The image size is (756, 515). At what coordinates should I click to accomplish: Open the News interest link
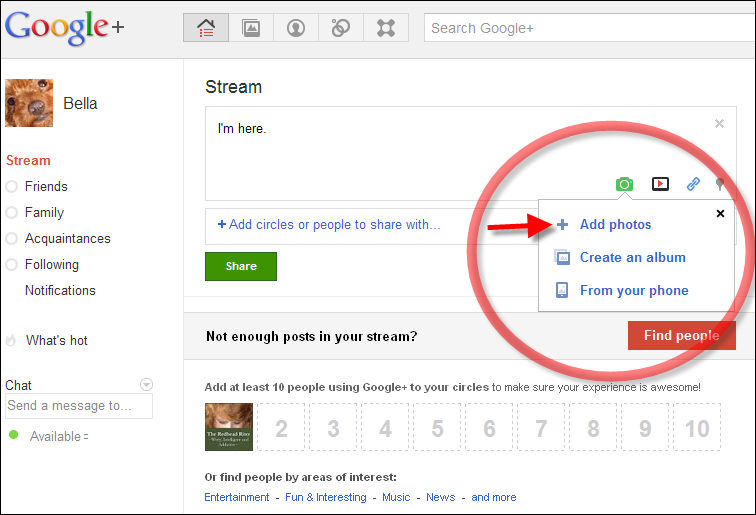pos(441,497)
